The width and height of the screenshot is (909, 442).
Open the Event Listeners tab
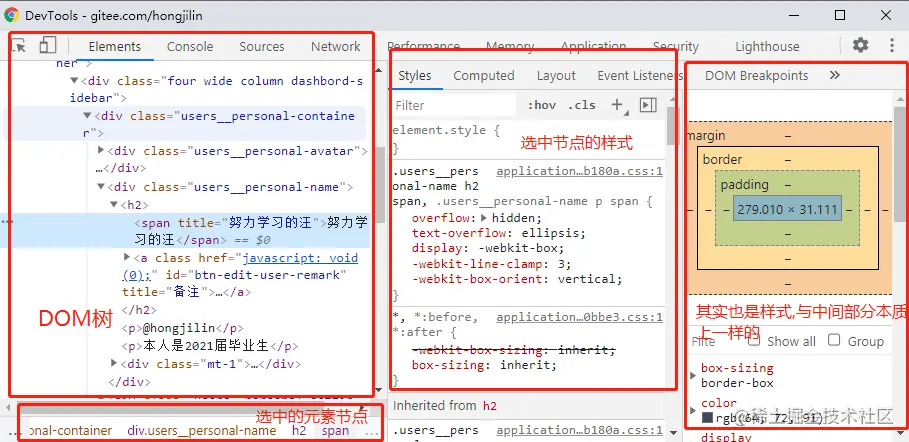[x=641, y=75]
